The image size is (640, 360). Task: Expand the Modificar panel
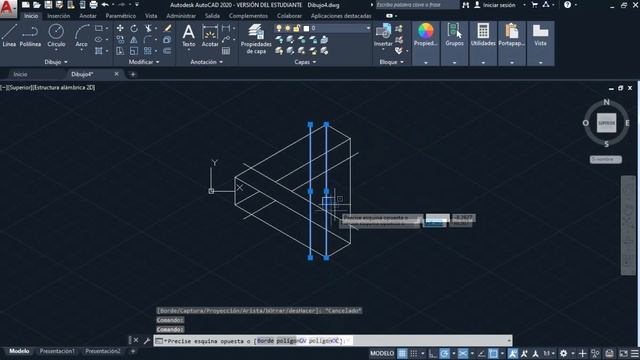tap(144, 62)
